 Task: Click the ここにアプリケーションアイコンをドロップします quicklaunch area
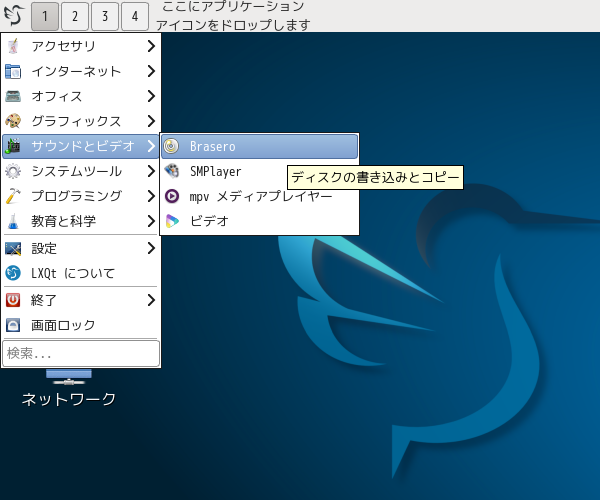point(233,16)
